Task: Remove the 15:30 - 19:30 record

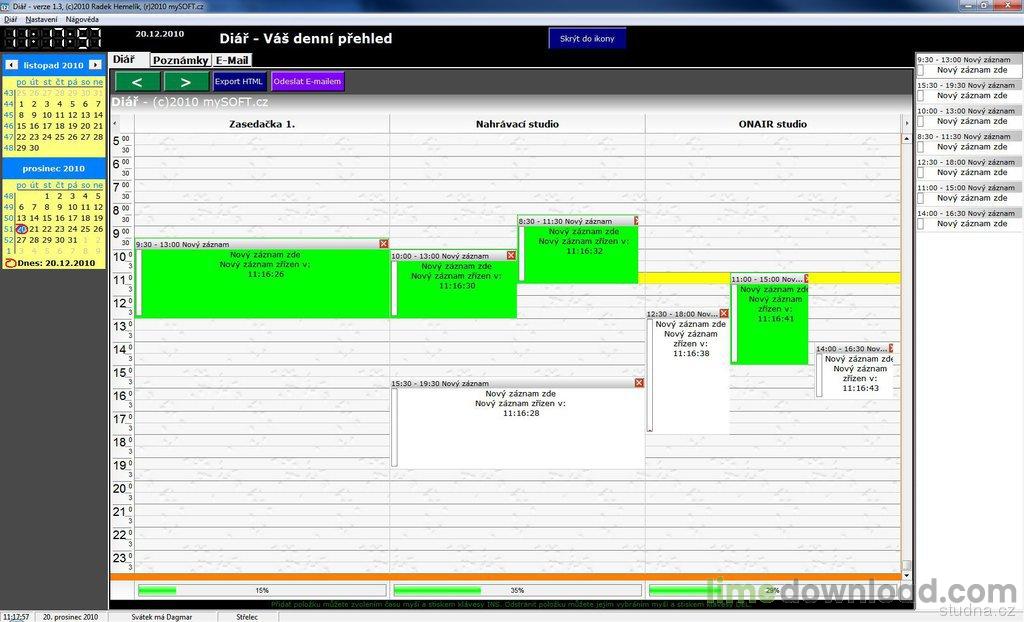Action: pos(639,383)
